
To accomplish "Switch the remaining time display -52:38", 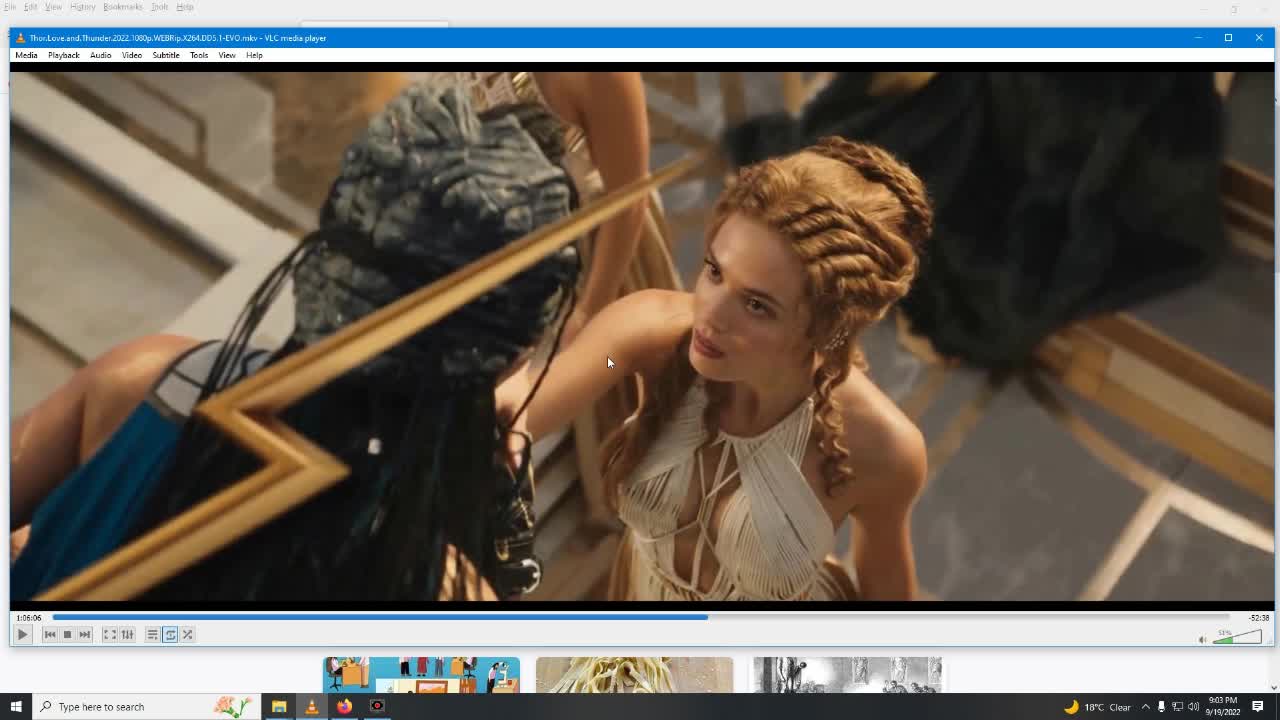I will [1258, 618].
